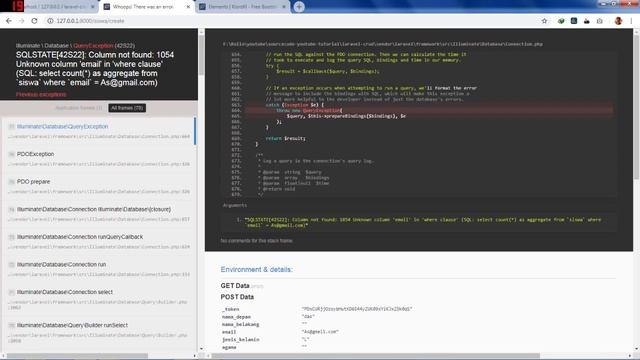Image resolution: width=640 pixels, height=360 pixels.
Task: Click the nama_belakang POST field name
Action: pyautogui.click(x=240, y=324)
